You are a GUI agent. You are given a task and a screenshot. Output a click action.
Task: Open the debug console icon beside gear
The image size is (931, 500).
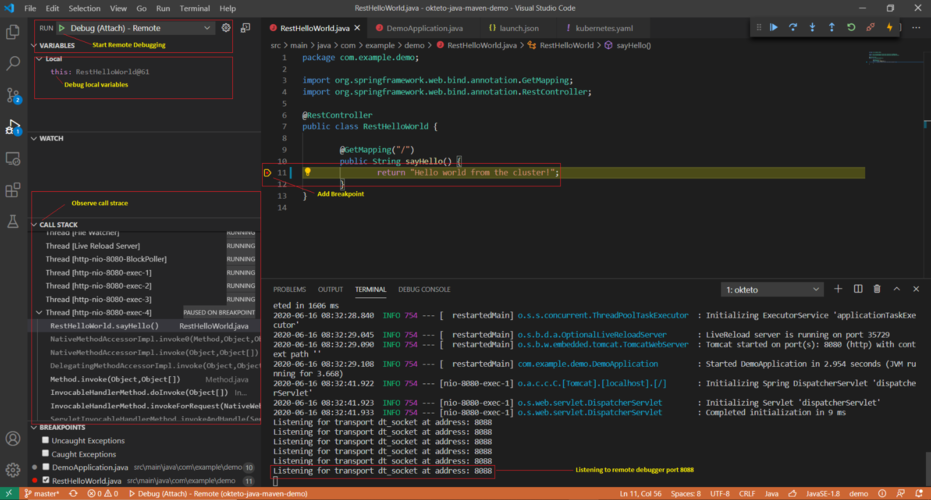[x=245, y=28]
